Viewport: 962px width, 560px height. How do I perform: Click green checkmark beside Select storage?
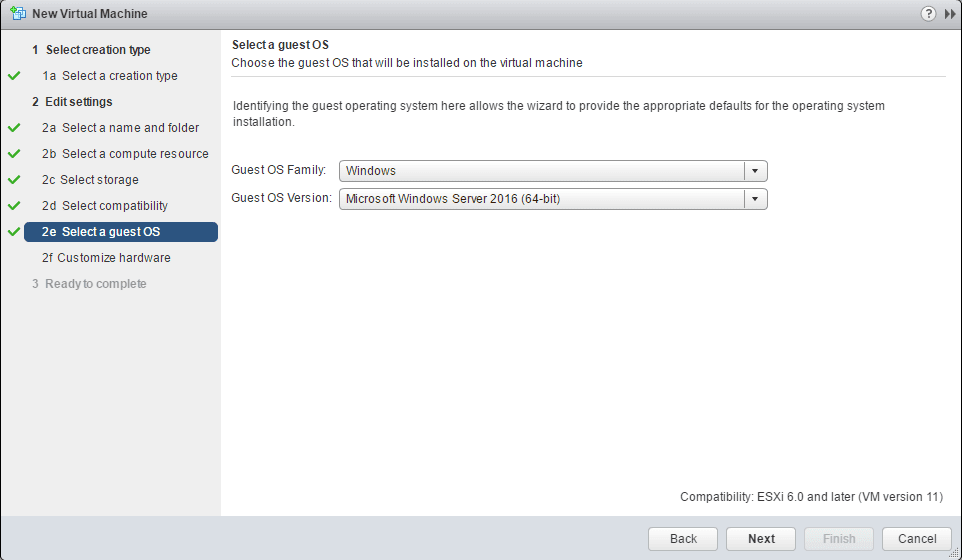point(14,180)
